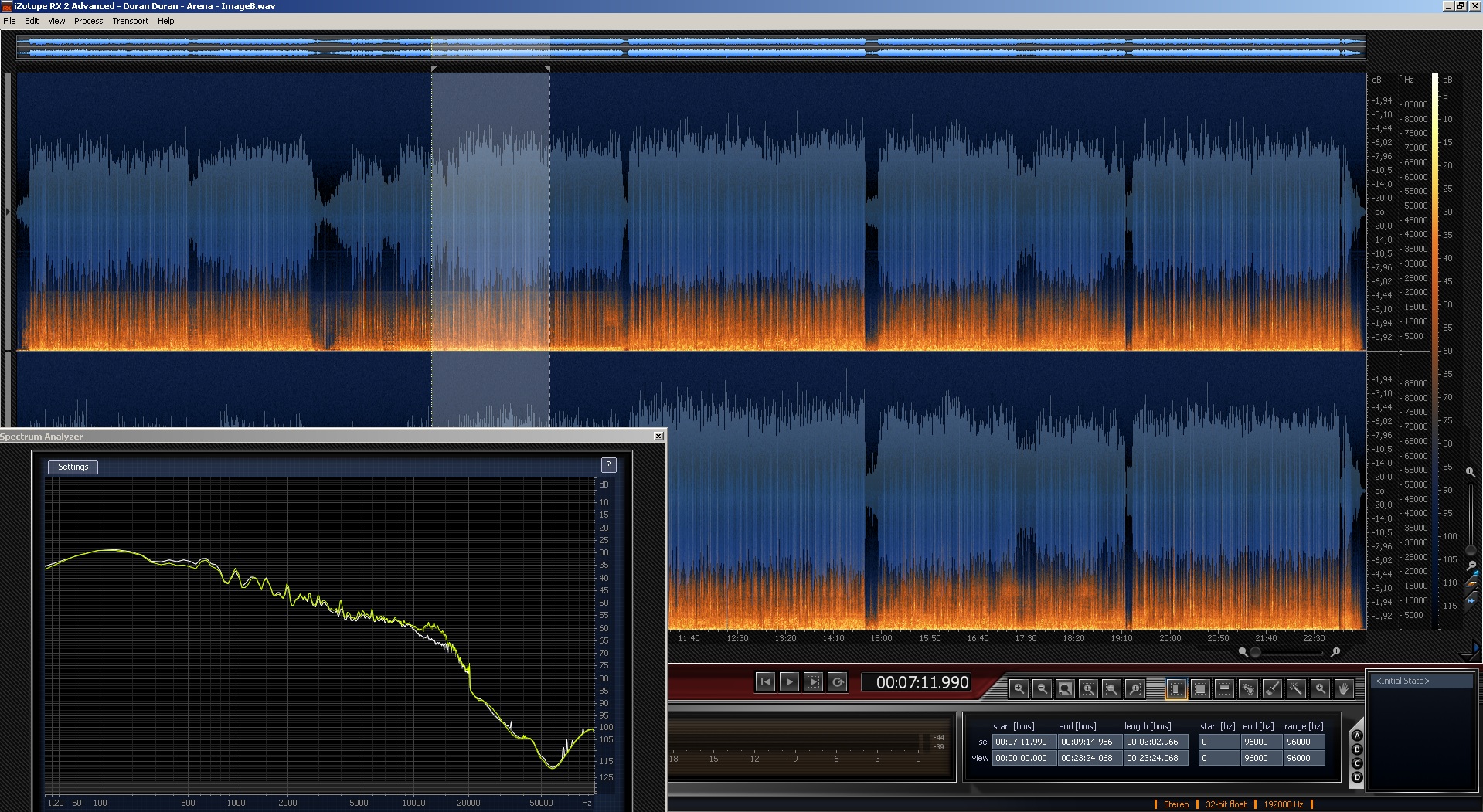This screenshot has width=1483, height=812.
Task: Adjust the horizontal time zoom slider
Action: [x=1256, y=652]
